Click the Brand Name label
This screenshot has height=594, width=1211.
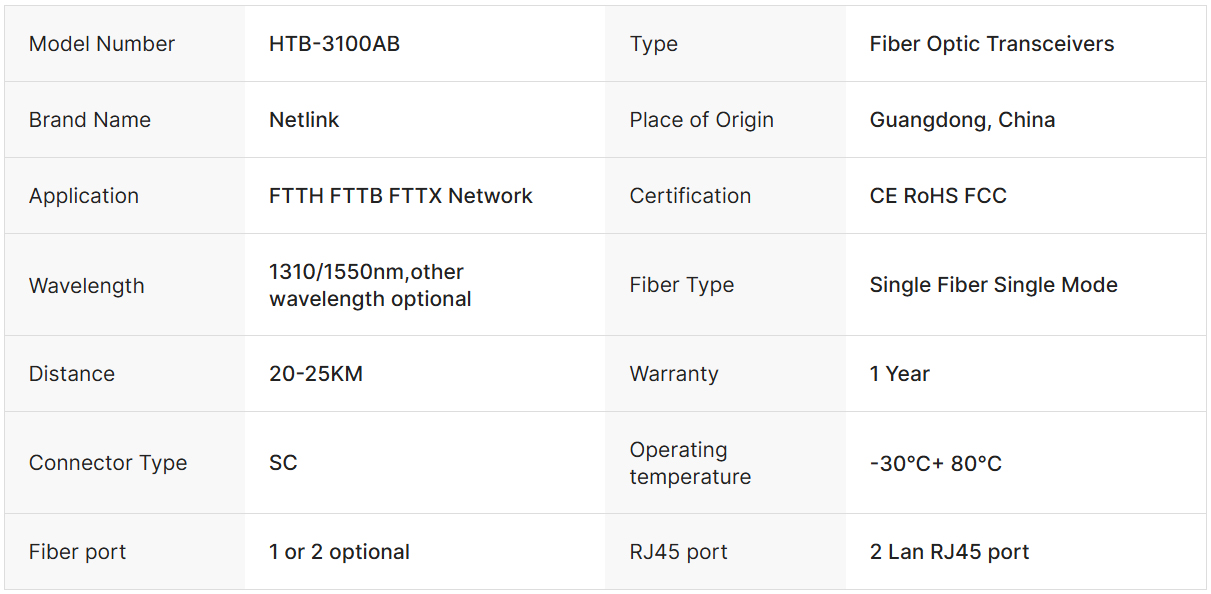[90, 120]
